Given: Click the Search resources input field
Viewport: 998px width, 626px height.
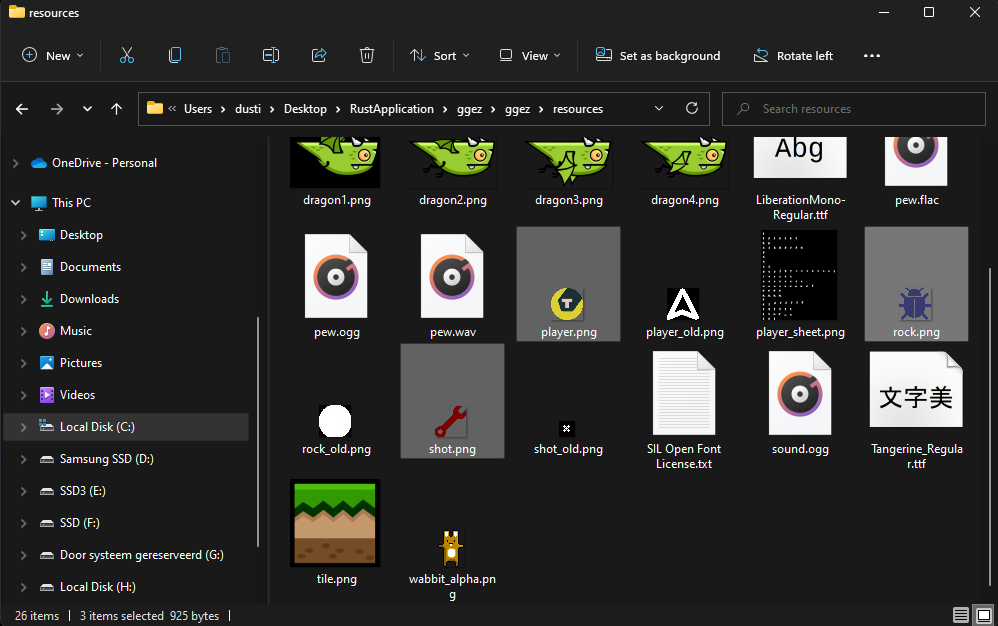Looking at the screenshot, I should coord(860,109).
